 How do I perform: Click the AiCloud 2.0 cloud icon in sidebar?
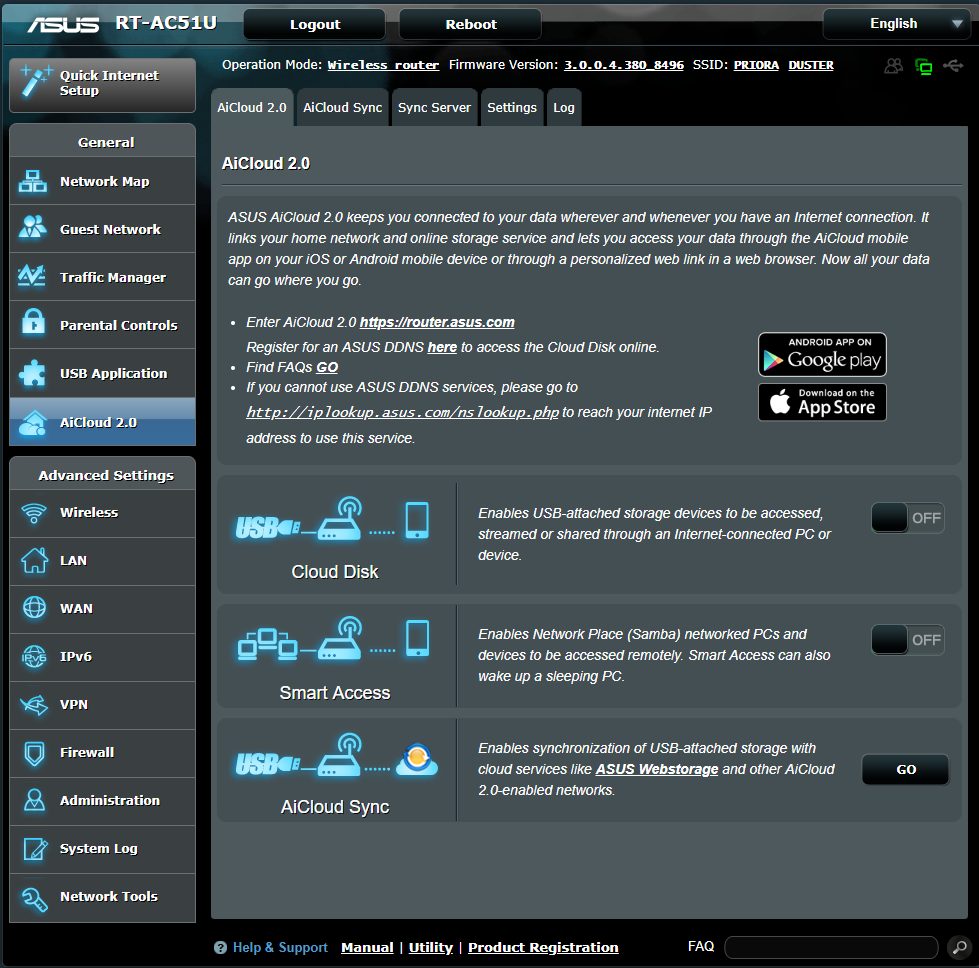tap(32, 422)
